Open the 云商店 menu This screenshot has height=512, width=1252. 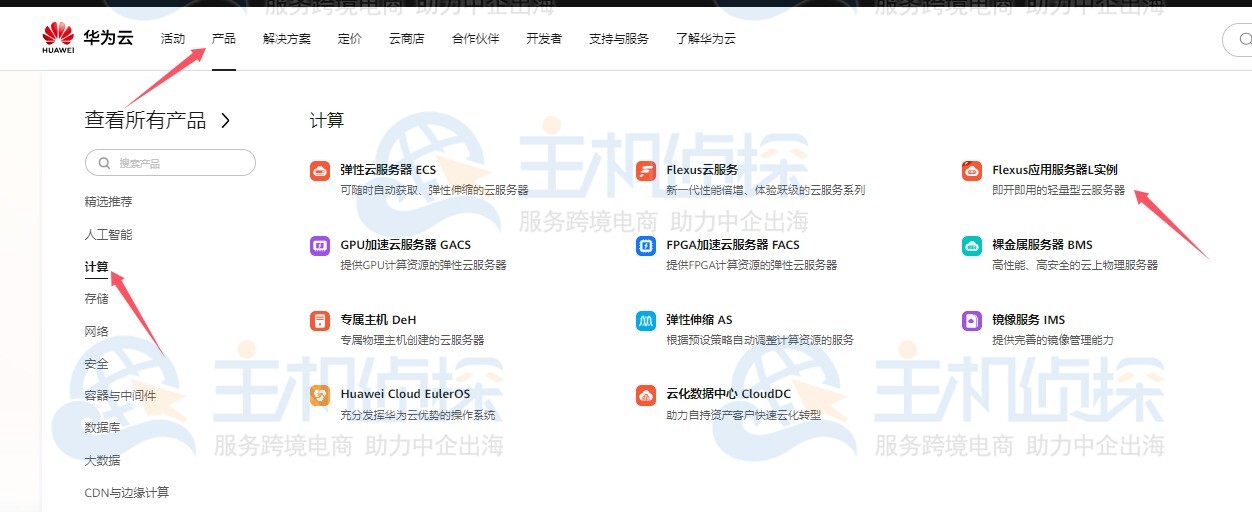point(407,39)
